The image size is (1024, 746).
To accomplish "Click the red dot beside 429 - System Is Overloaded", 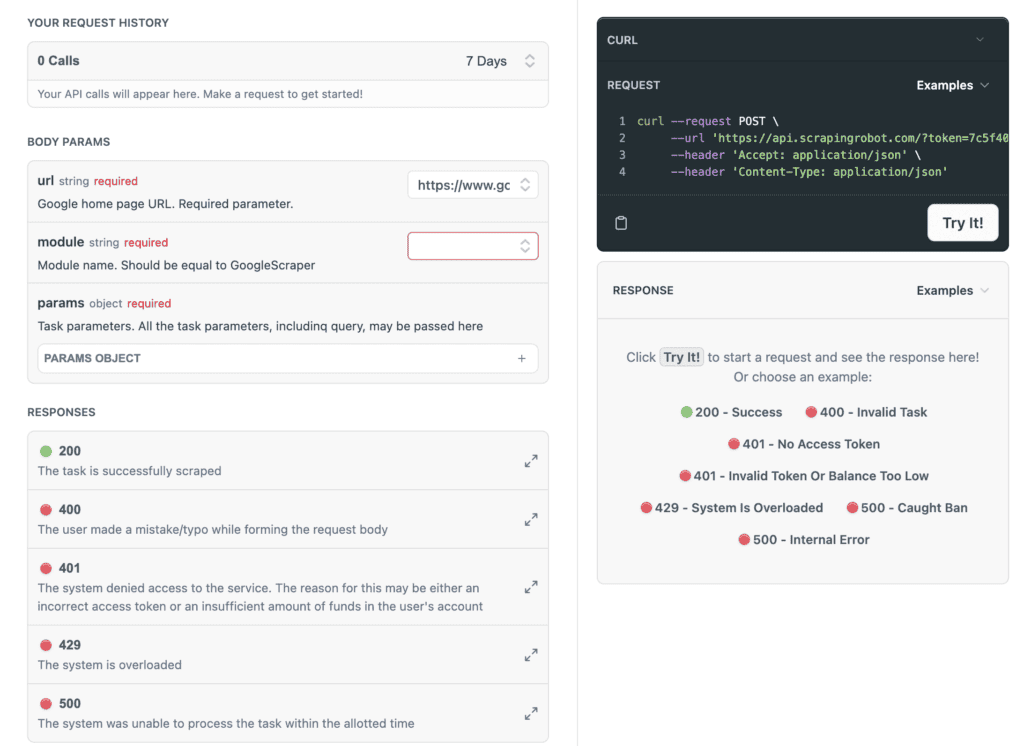I will tap(646, 507).
